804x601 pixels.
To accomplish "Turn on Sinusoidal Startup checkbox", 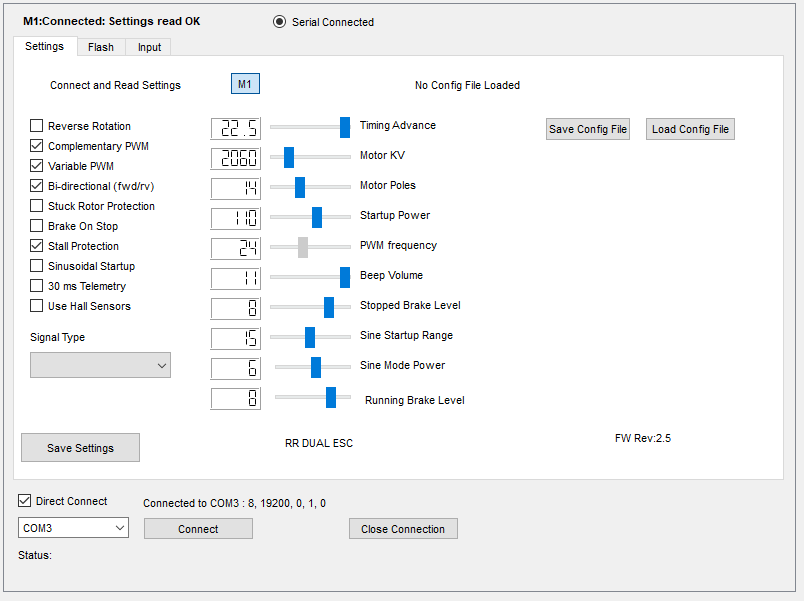I will point(37,266).
